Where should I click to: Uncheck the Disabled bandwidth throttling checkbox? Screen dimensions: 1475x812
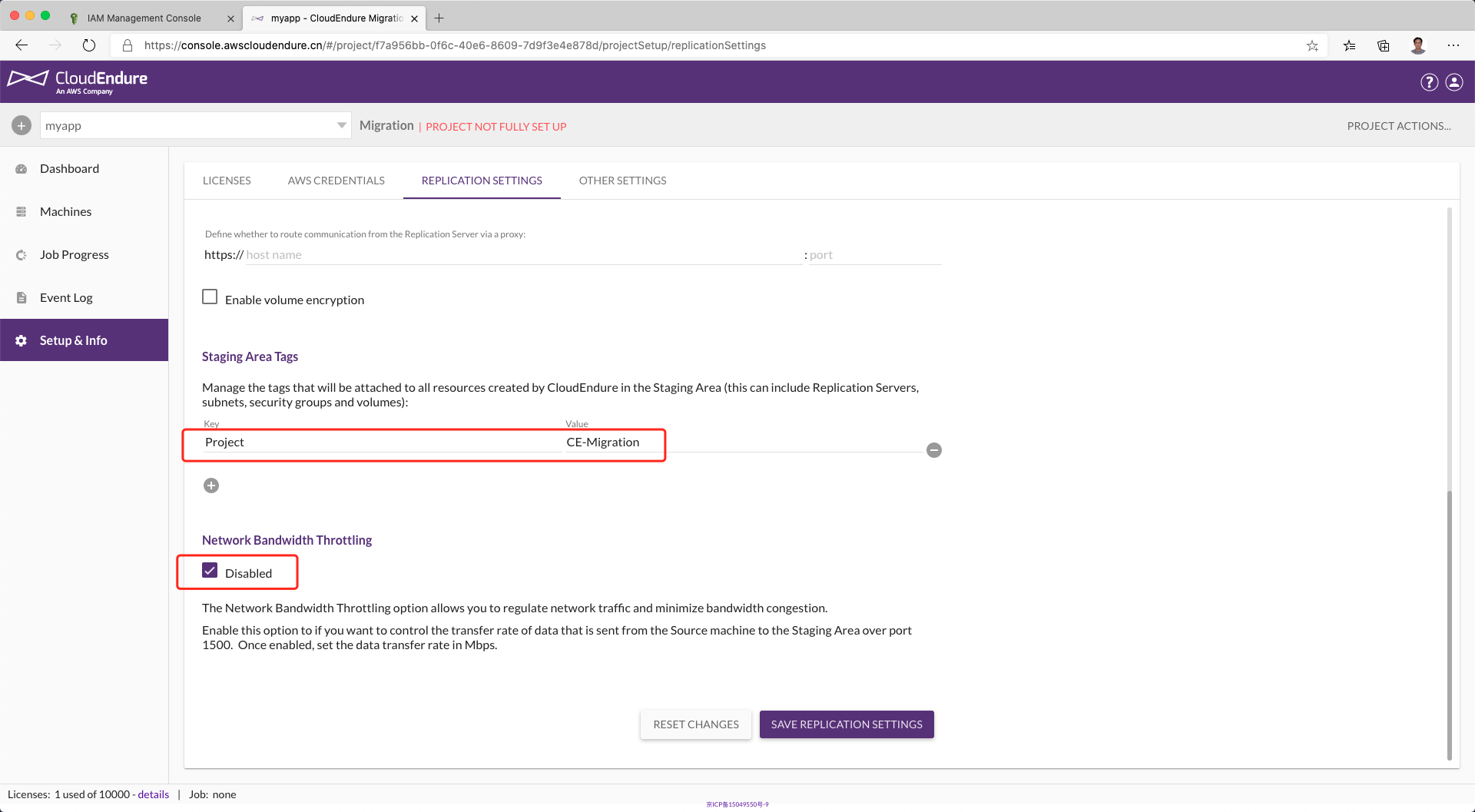pyautogui.click(x=210, y=571)
